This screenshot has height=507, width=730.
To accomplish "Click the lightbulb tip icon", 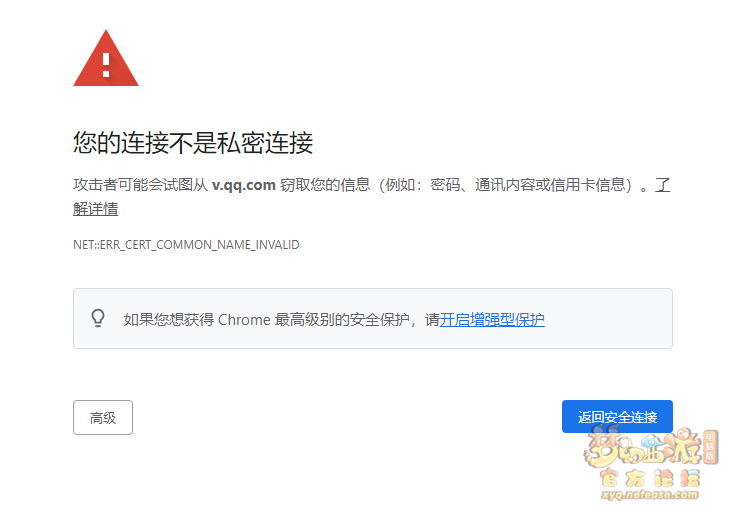I will [98, 318].
